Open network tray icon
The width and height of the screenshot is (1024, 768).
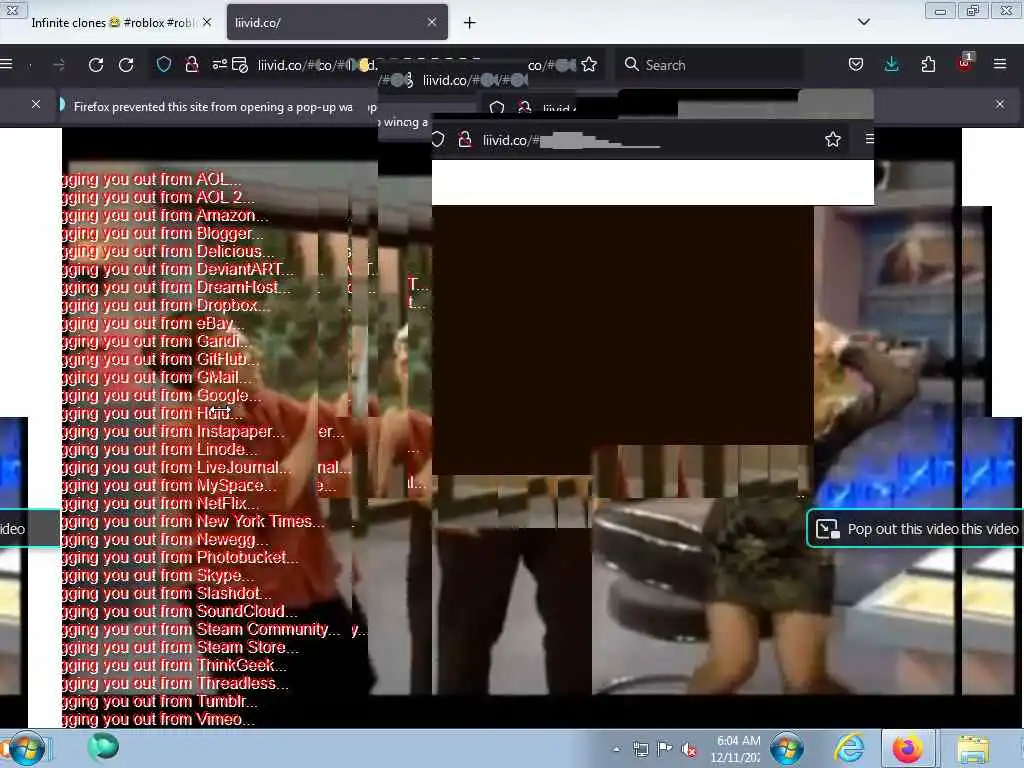click(x=640, y=749)
